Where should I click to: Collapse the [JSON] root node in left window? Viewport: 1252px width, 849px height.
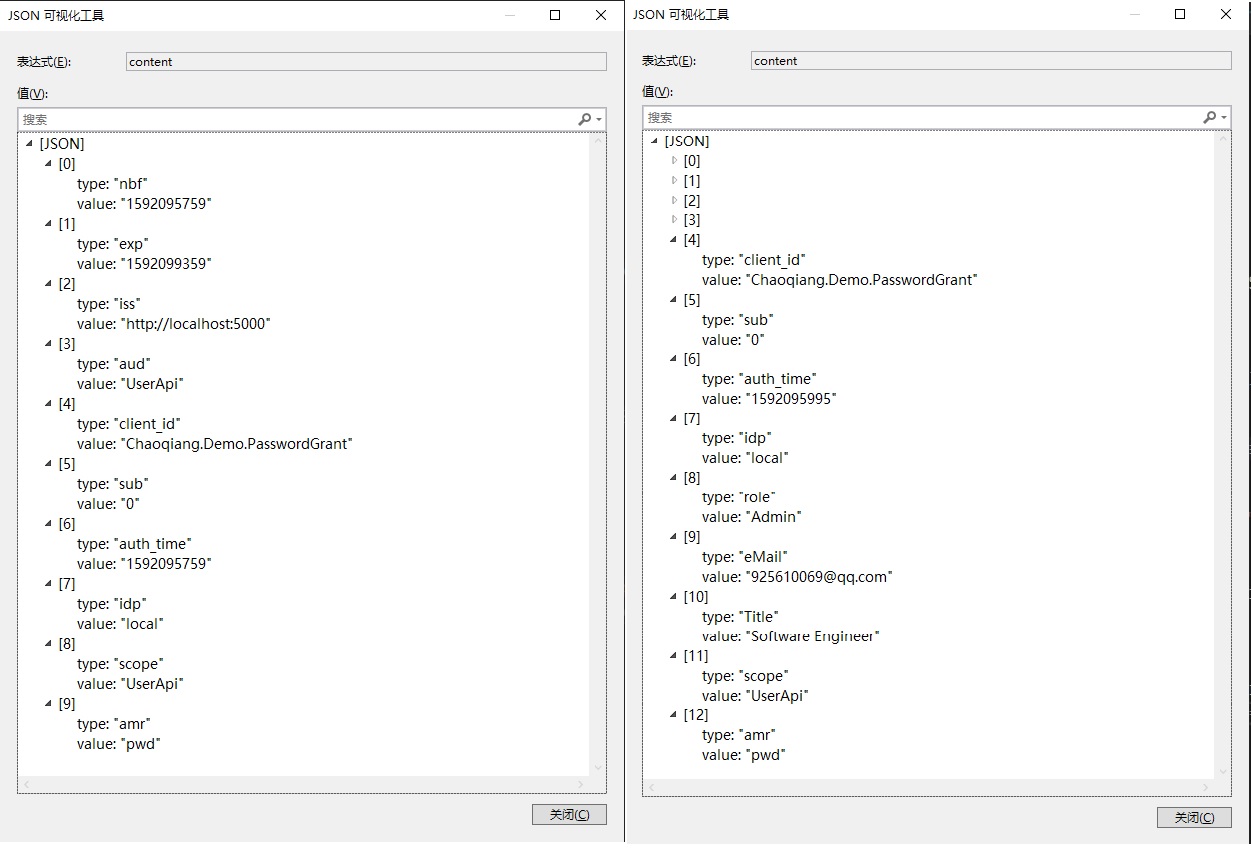29,143
